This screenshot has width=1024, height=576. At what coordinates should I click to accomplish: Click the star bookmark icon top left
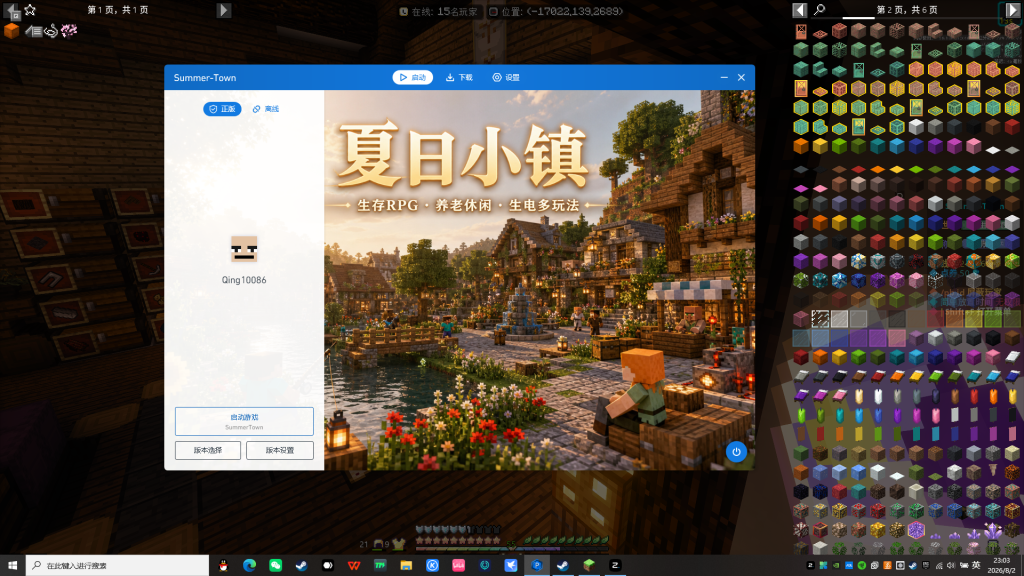click(x=30, y=10)
